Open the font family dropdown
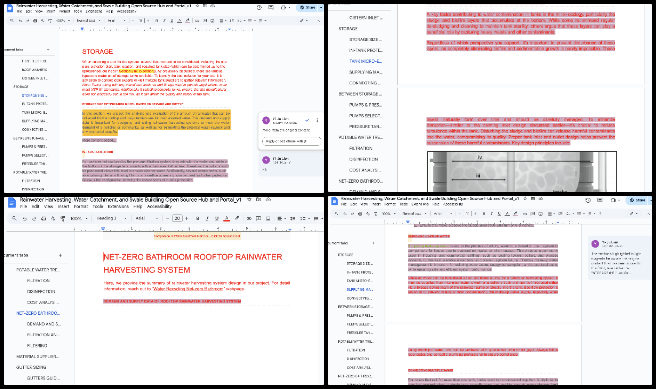656x389 pixels. tap(146, 218)
